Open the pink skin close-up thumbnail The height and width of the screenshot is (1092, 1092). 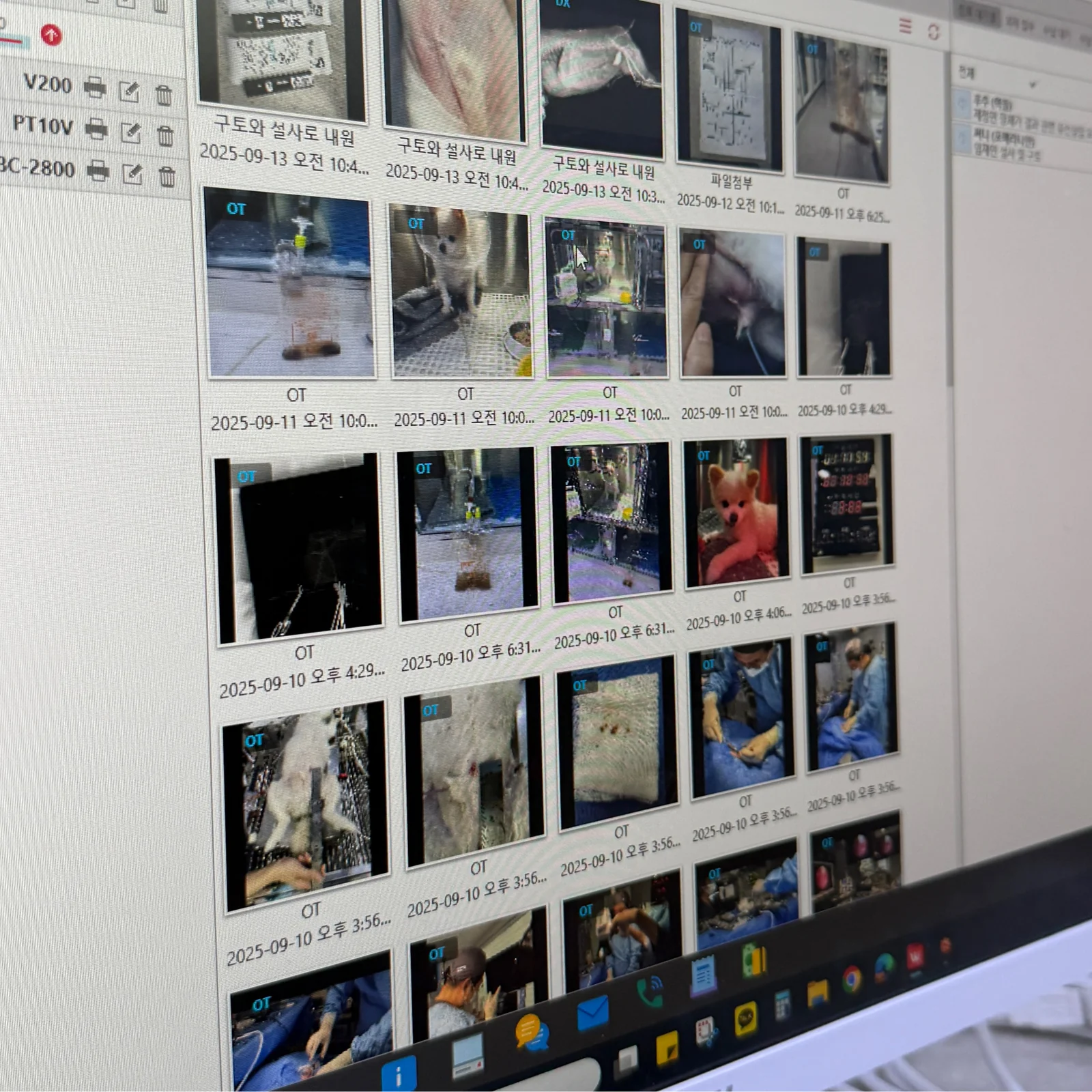point(455,68)
